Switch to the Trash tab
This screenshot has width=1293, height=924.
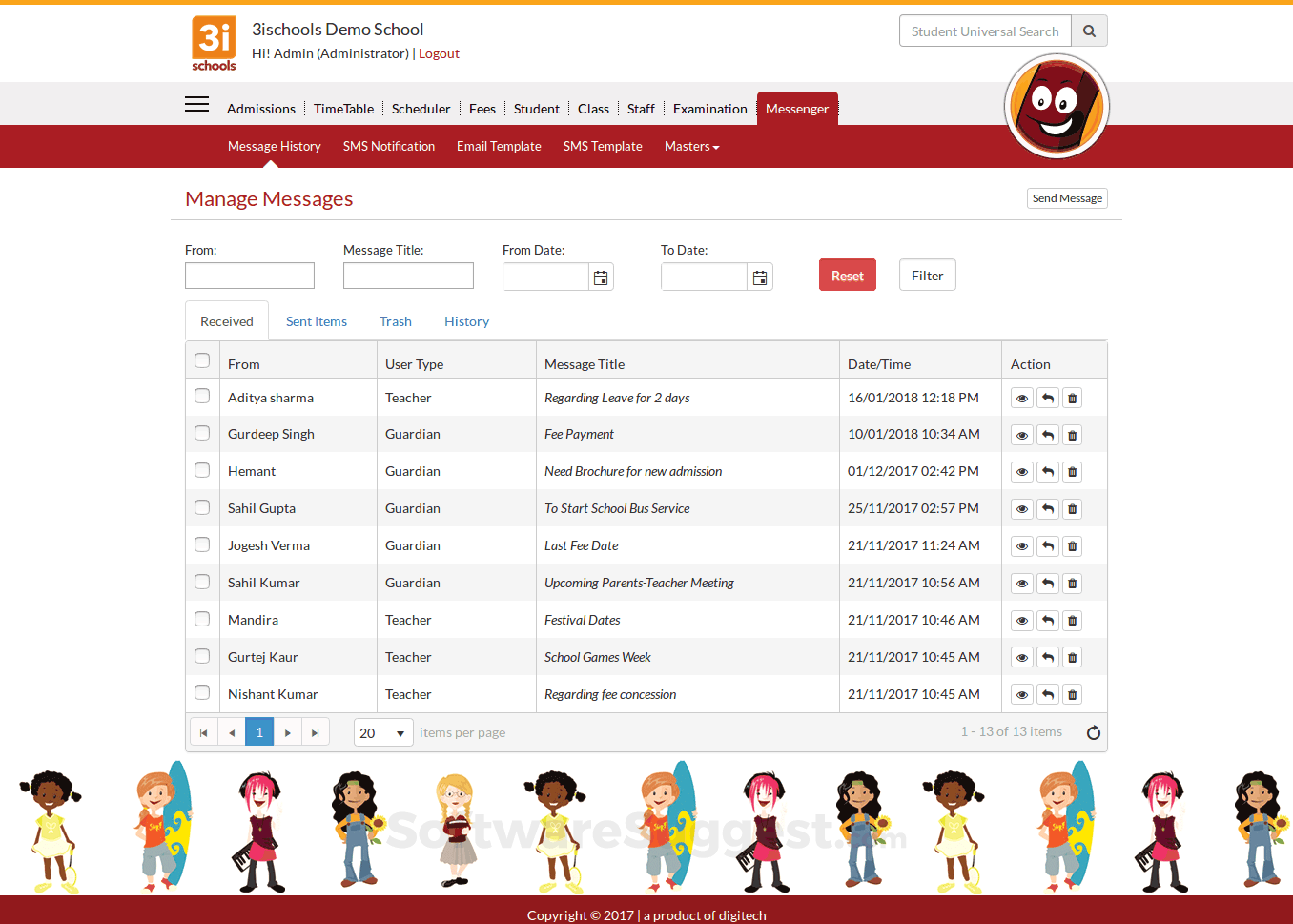point(396,322)
